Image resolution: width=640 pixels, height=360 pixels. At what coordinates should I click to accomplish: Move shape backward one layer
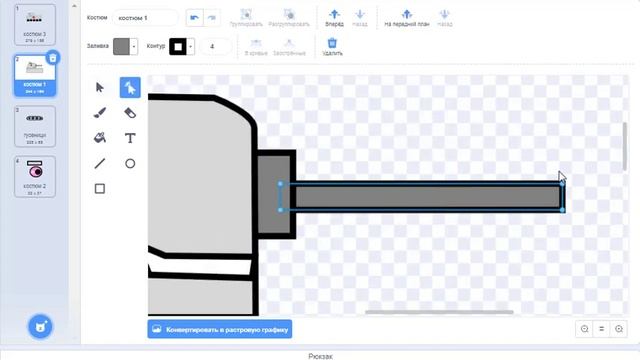[x=360, y=18]
